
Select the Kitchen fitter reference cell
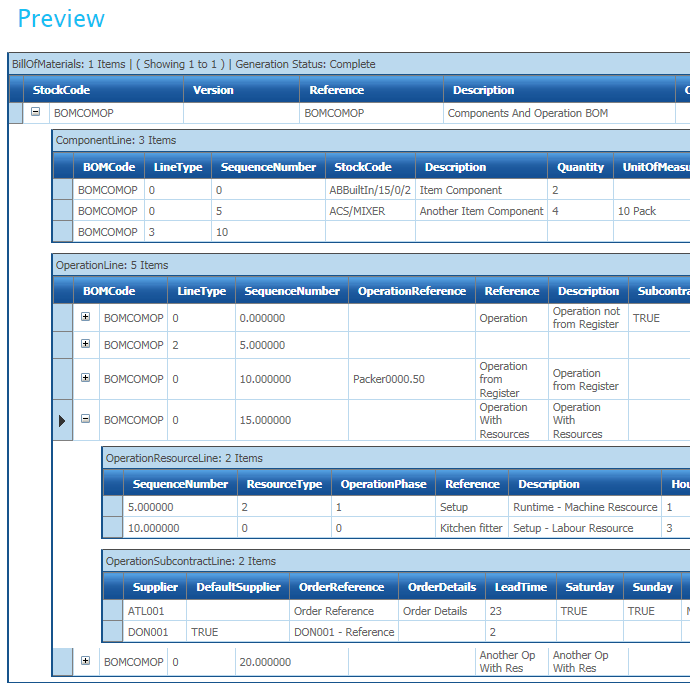tap(471, 528)
